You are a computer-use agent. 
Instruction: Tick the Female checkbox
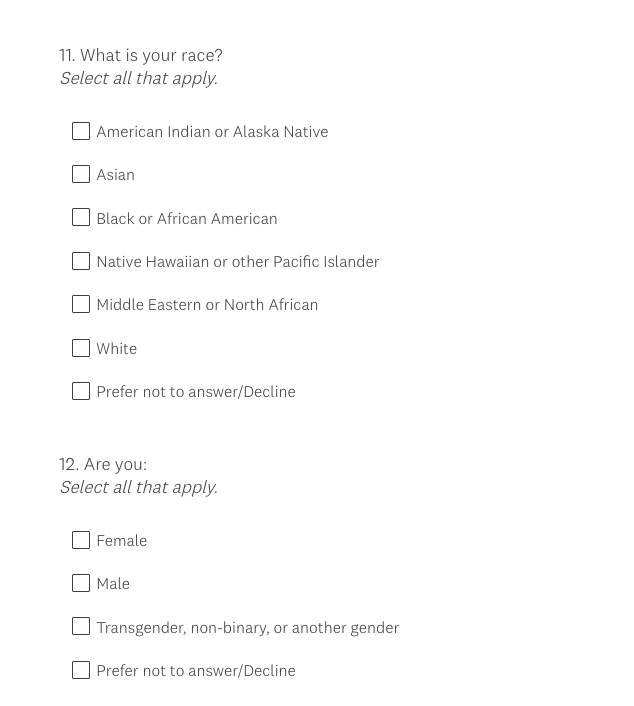pos(81,540)
